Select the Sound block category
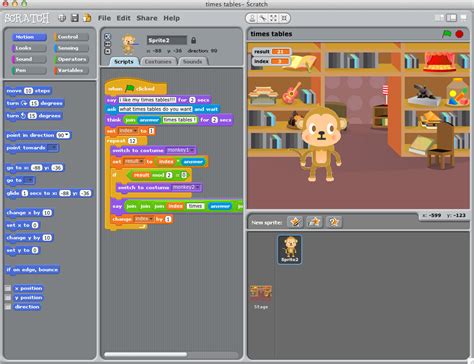Image resolution: width=474 pixels, height=364 pixels. 29,59
